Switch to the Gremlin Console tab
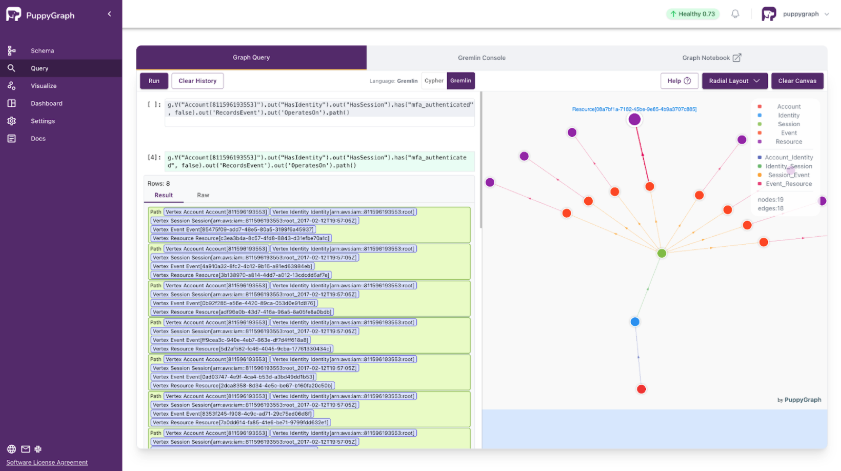Image resolution: width=841 pixels, height=471 pixels. tap(482, 58)
